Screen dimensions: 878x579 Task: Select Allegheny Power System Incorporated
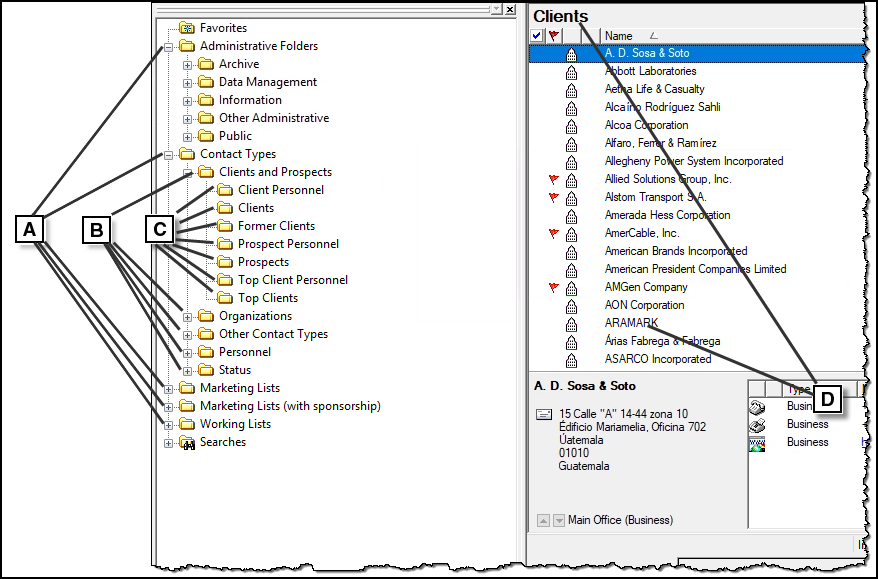pyautogui.click(x=694, y=161)
